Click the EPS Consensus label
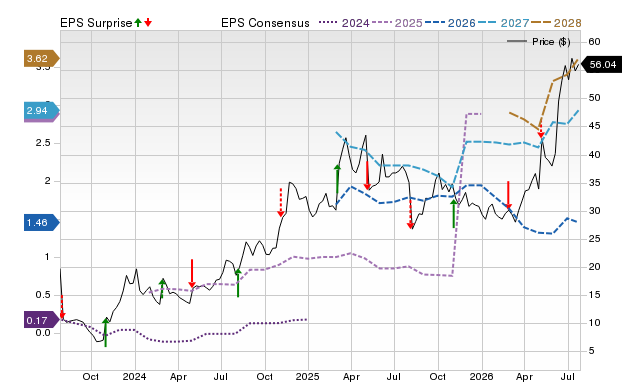The height and width of the screenshot is (382, 640). [x=265, y=23]
